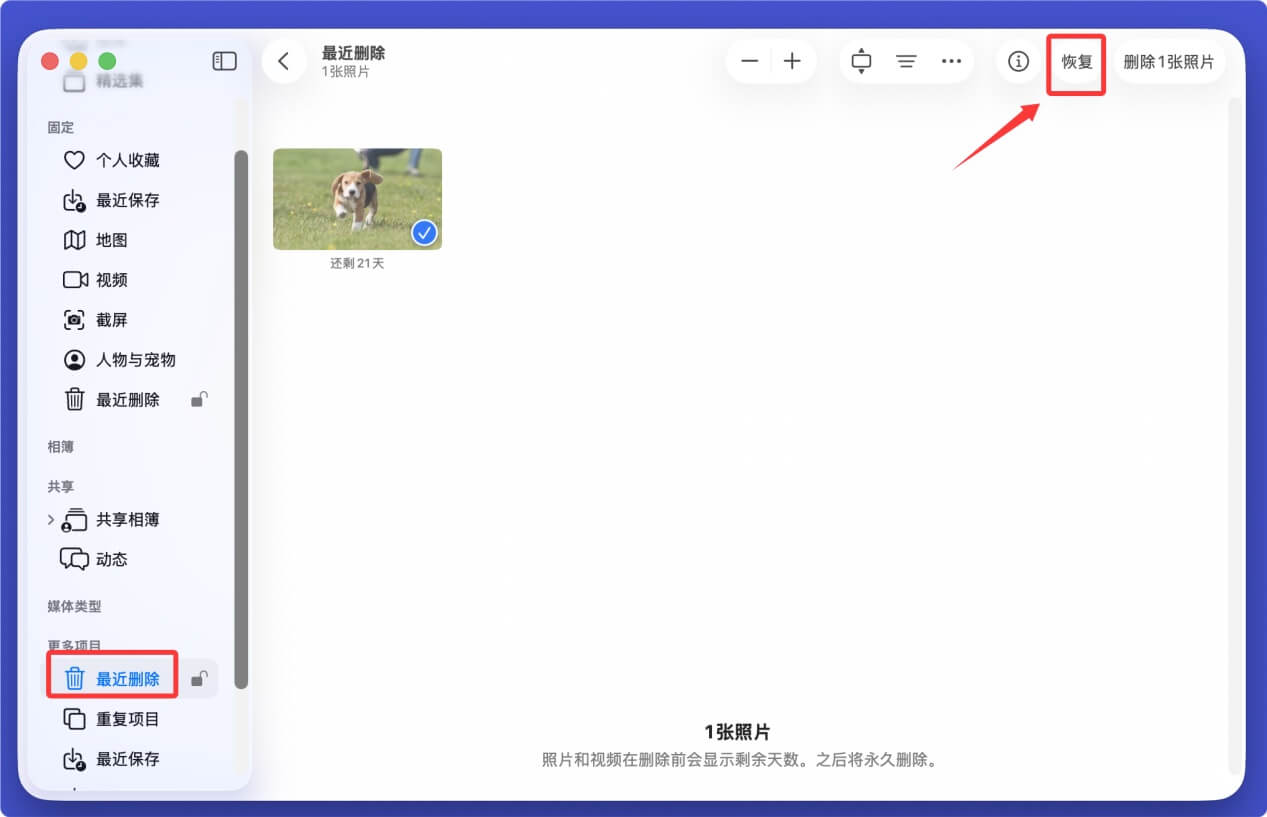
Task: Click the 删除1张照片 delete button
Action: [x=1169, y=61]
